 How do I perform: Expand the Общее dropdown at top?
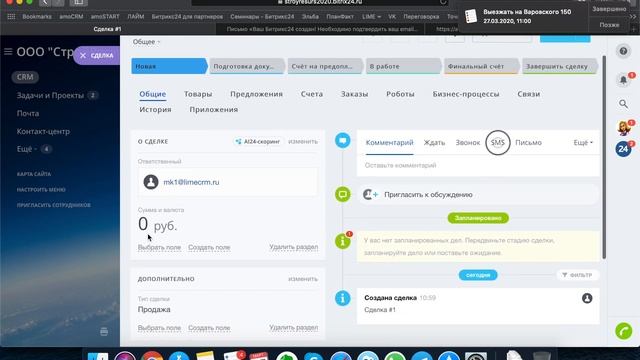[146, 42]
